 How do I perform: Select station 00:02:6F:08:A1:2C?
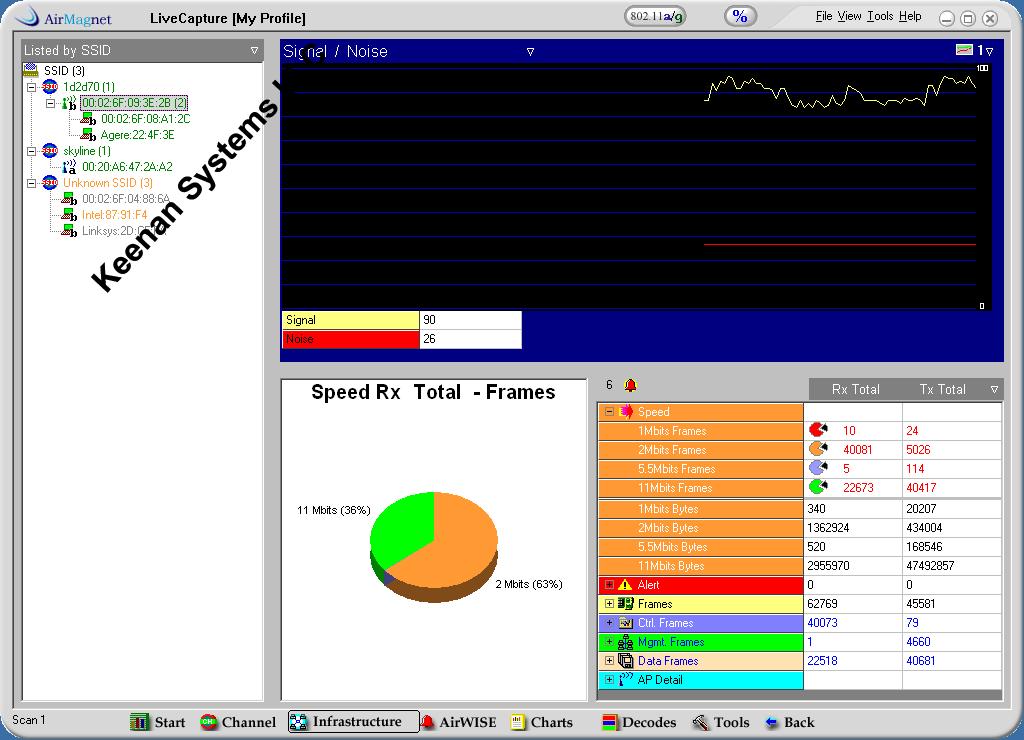click(145, 119)
